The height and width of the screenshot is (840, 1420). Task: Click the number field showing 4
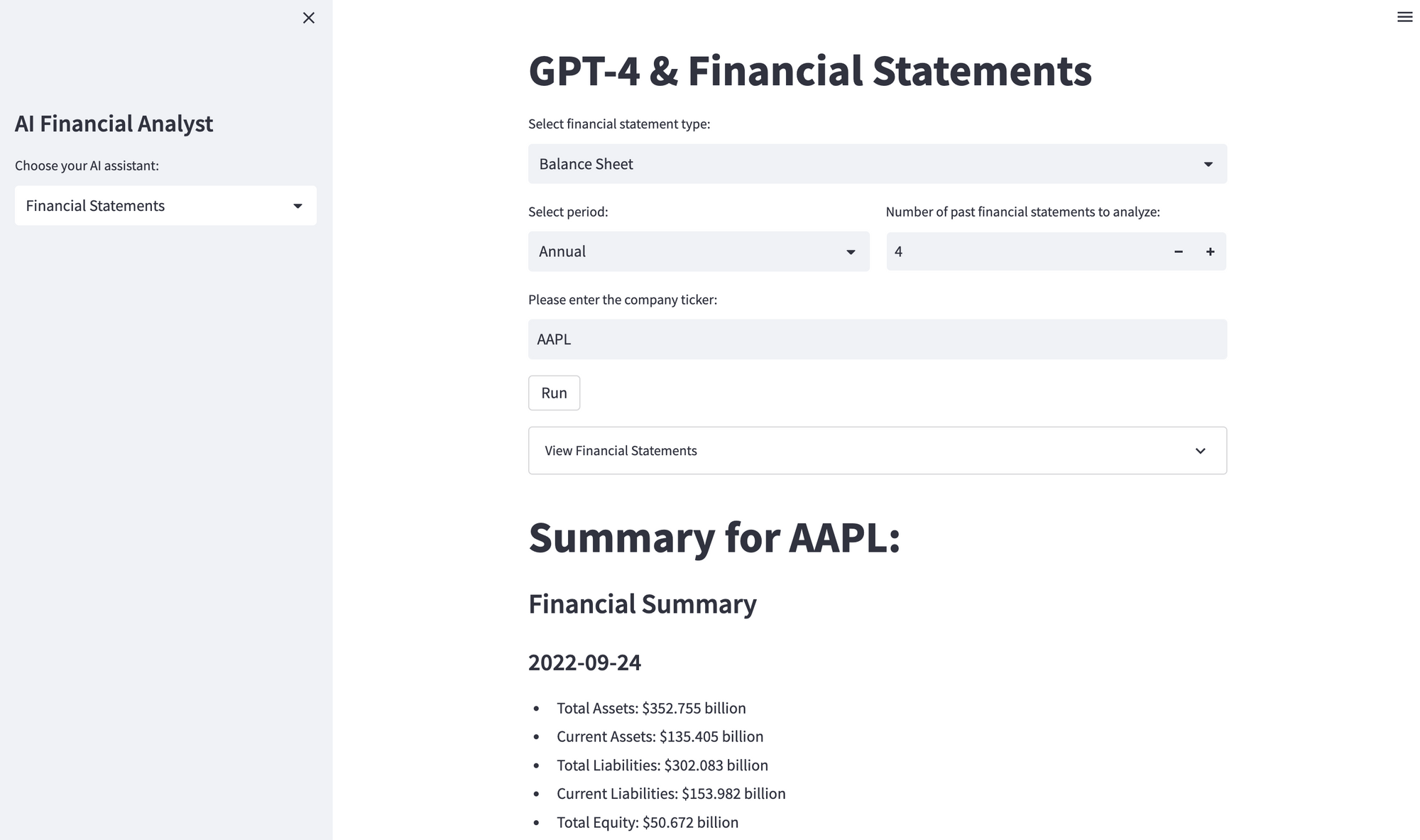1022,251
